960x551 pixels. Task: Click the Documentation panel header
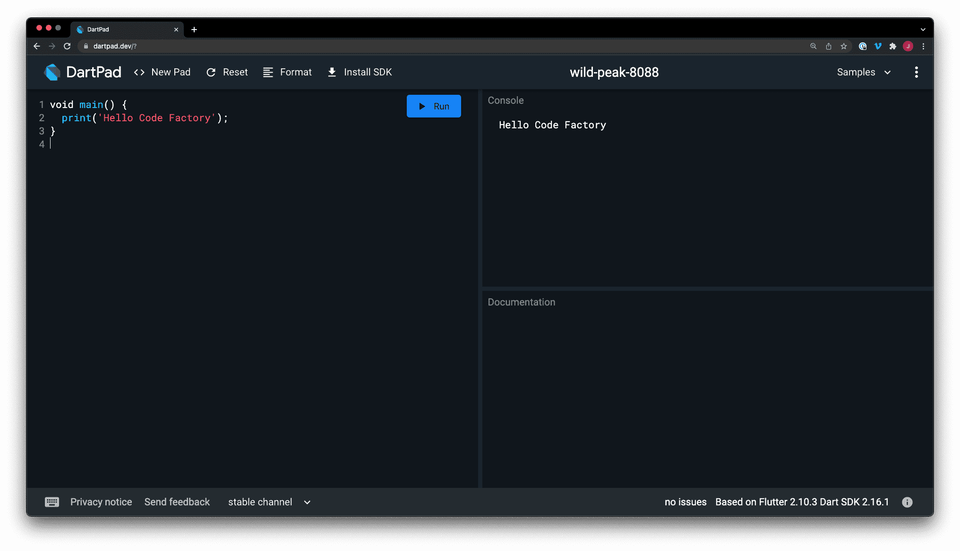pos(522,302)
